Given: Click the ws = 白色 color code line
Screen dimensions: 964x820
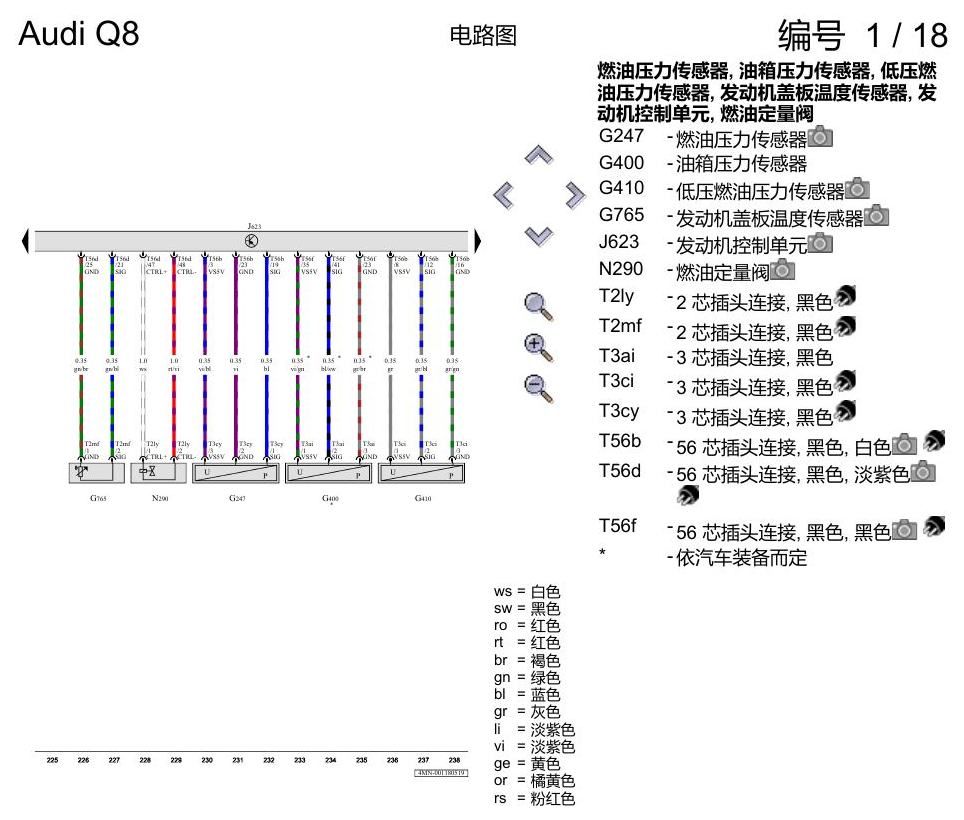Looking at the screenshot, I should (x=527, y=591).
